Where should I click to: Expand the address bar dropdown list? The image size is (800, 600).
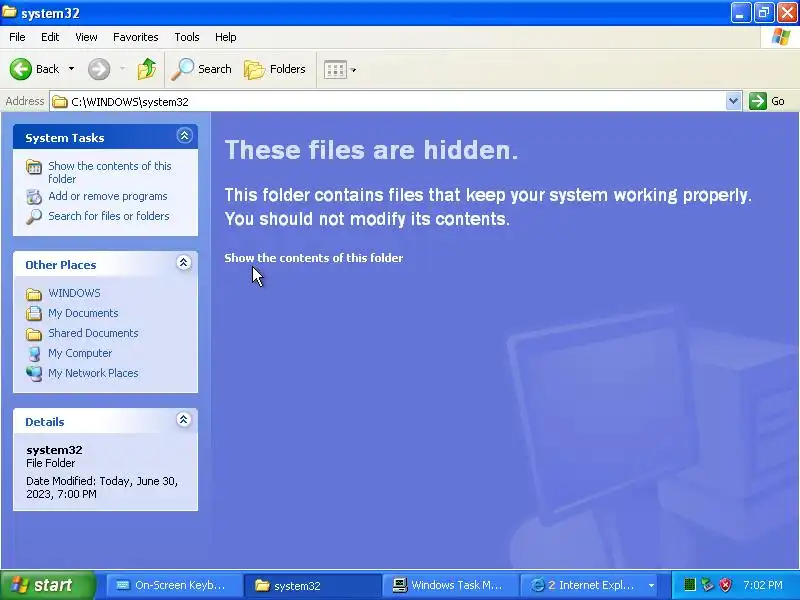733,101
